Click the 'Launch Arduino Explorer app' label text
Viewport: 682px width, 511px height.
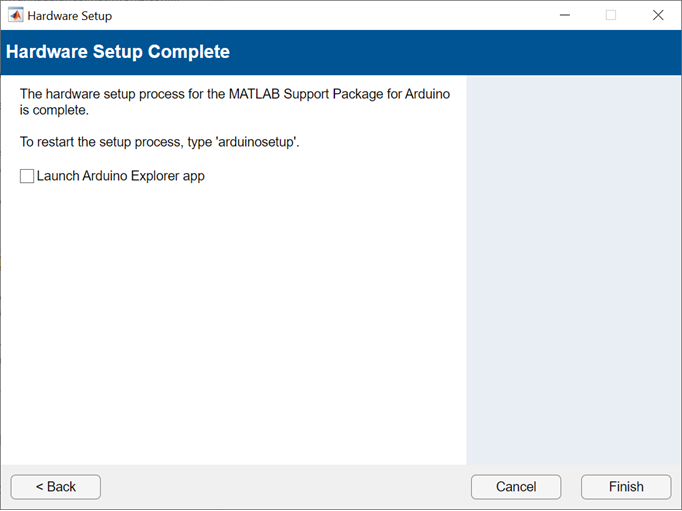120,176
